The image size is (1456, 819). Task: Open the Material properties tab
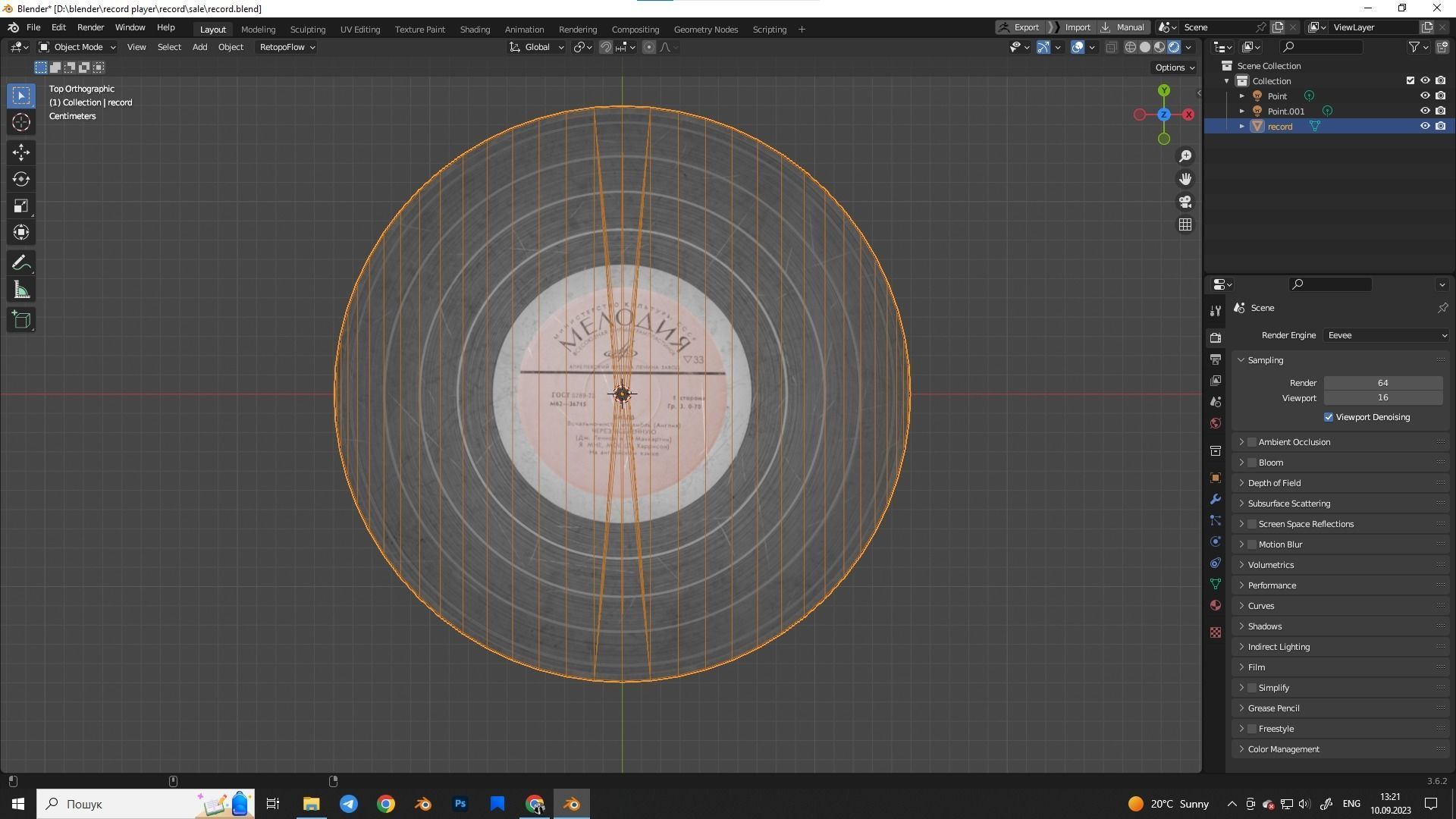[x=1216, y=605]
